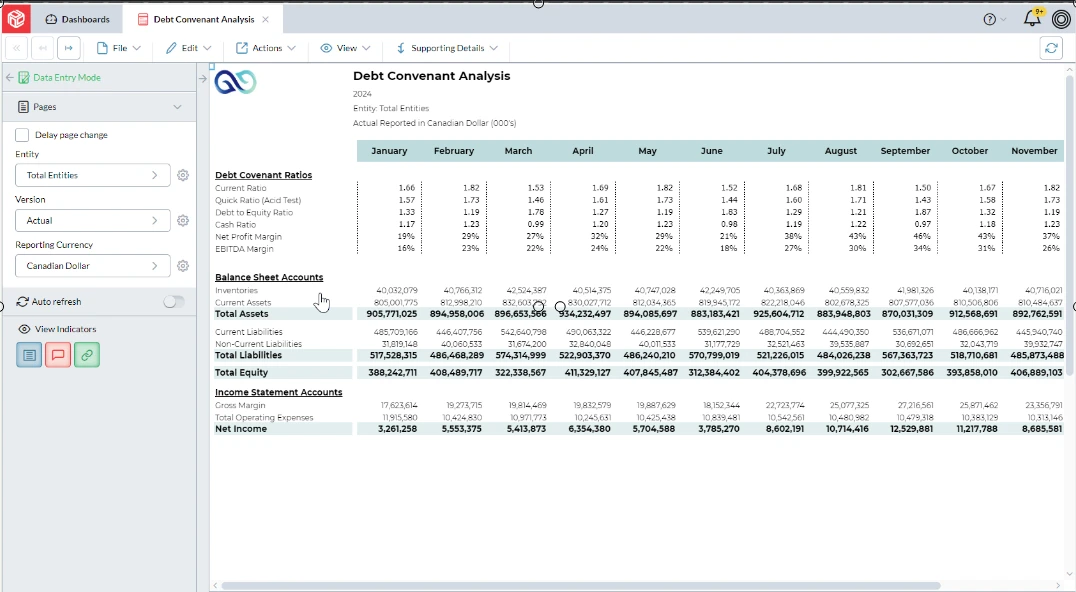Click the Income Statement Accounts heading
The height and width of the screenshot is (592, 1076).
(x=279, y=392)
